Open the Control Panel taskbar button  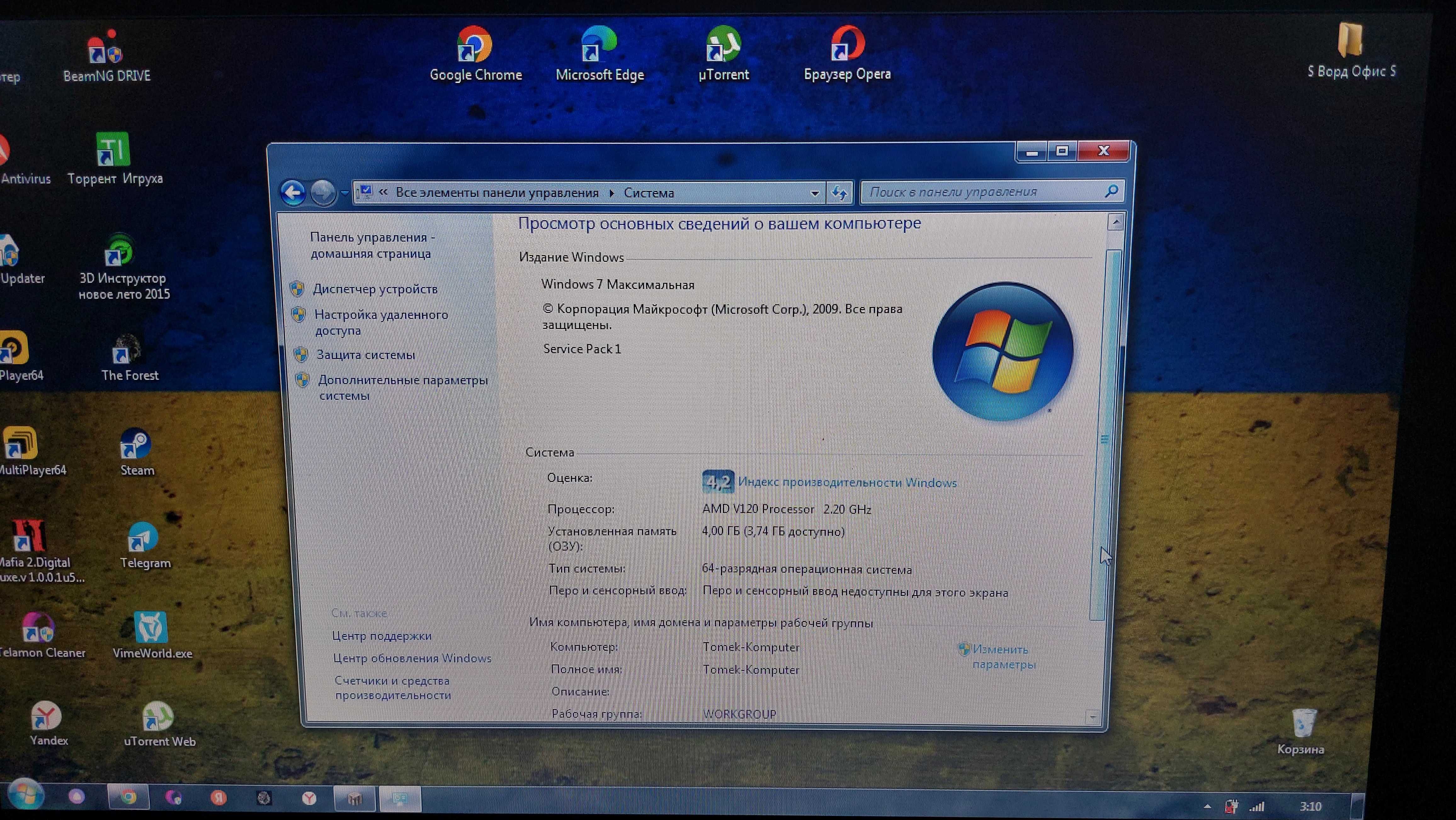(x=400, y=798)
